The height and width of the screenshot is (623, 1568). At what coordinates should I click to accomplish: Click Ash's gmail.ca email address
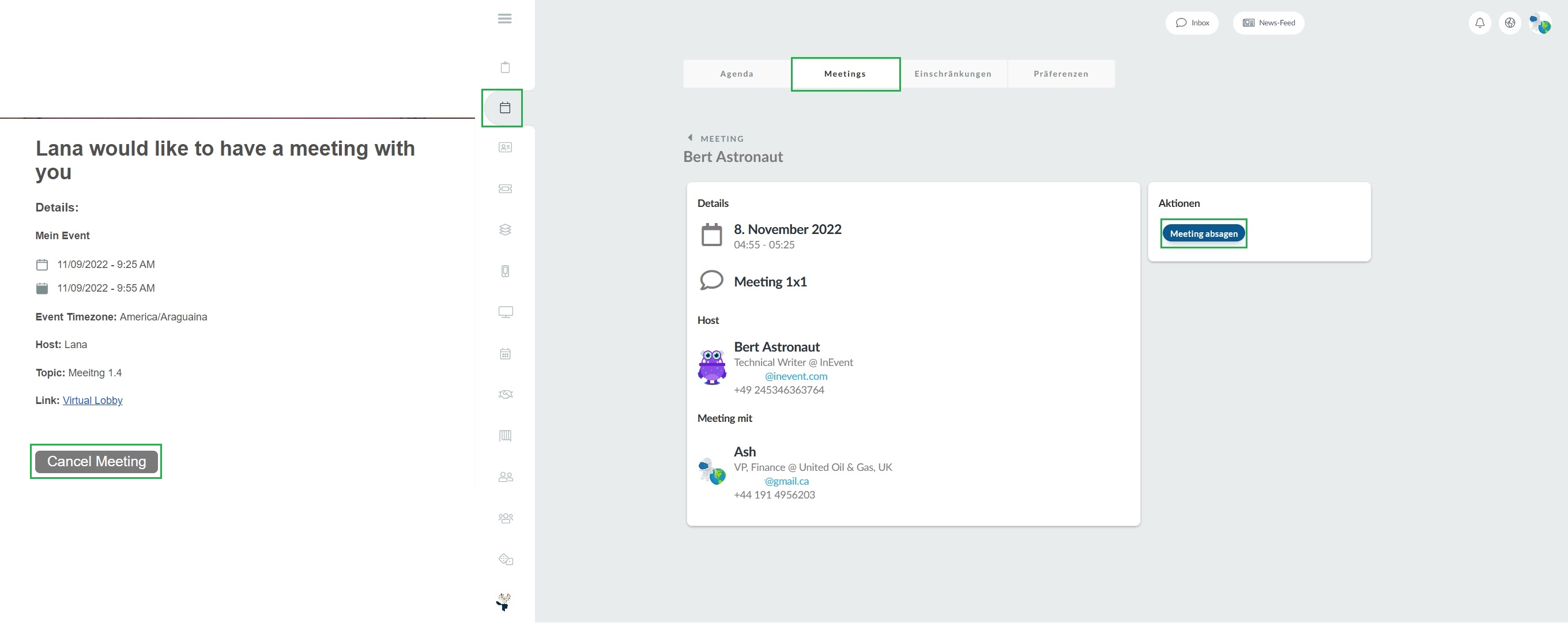pos(786,481)
